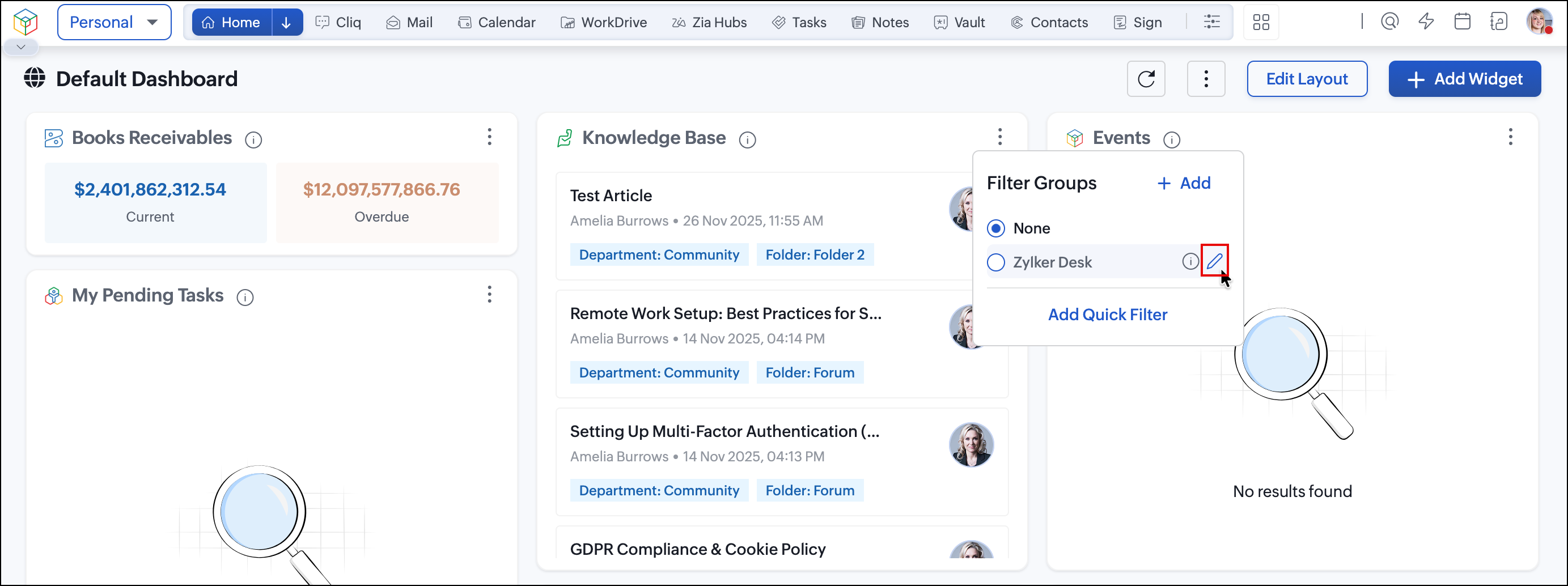The height and width of the screenshot is (586, 1568).
Task: Switch to the WorkDrive tab
Action: [x=604, y=23]
